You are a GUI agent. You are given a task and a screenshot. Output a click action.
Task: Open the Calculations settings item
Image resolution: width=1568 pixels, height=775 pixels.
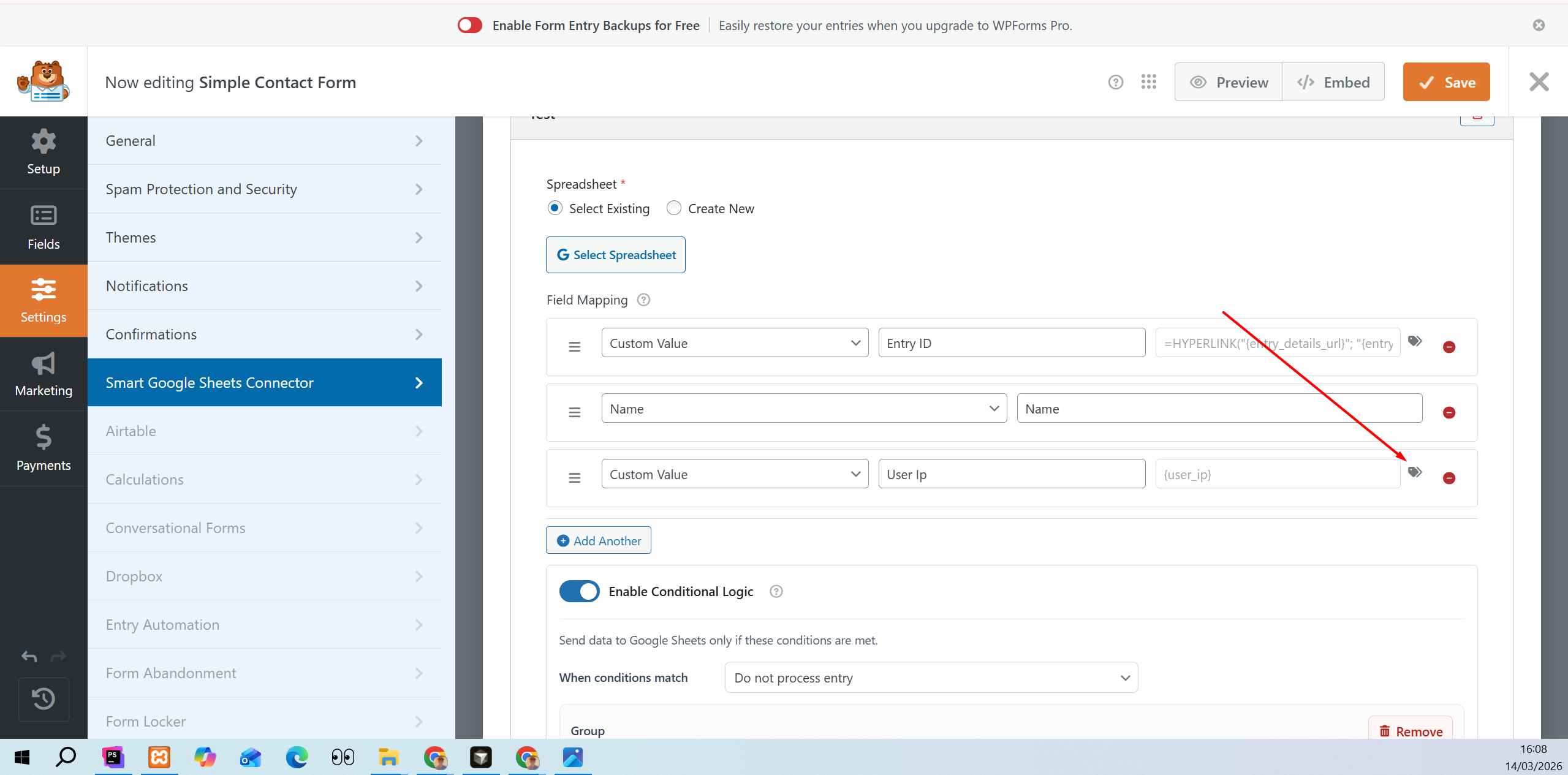click(265, 480)
